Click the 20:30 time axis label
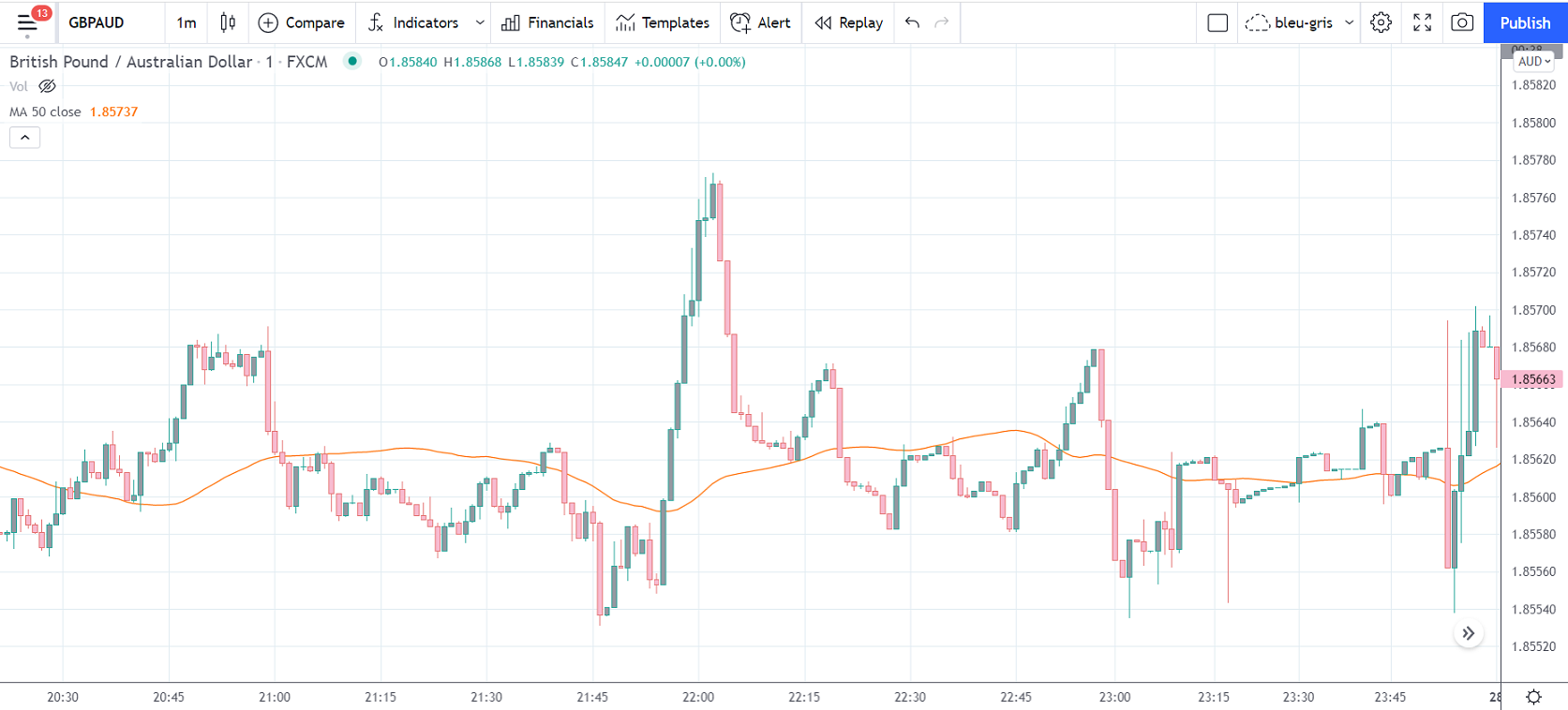The image size is (1568, 710). coord(63,697)
